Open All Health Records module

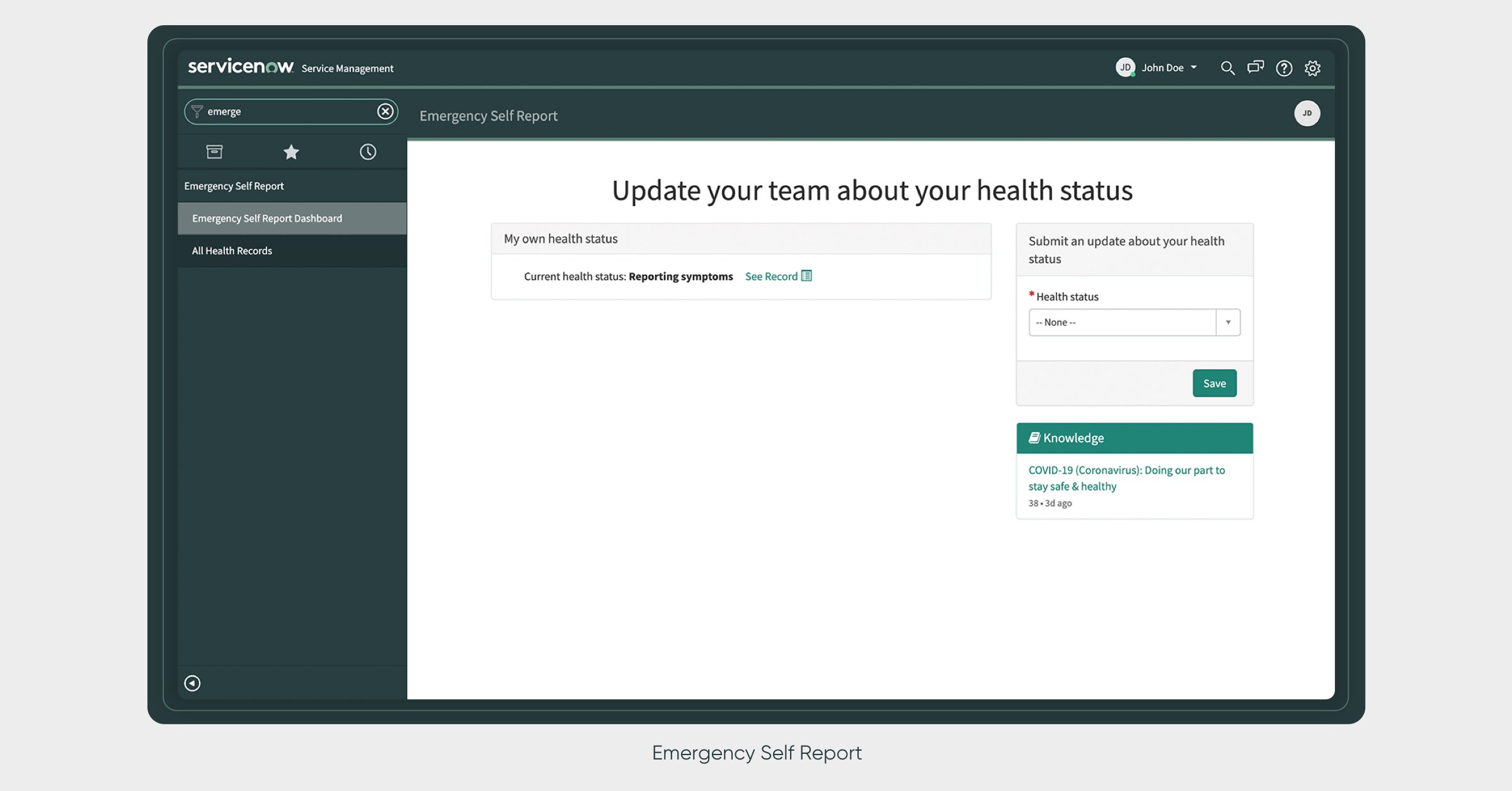coord(232,251)
